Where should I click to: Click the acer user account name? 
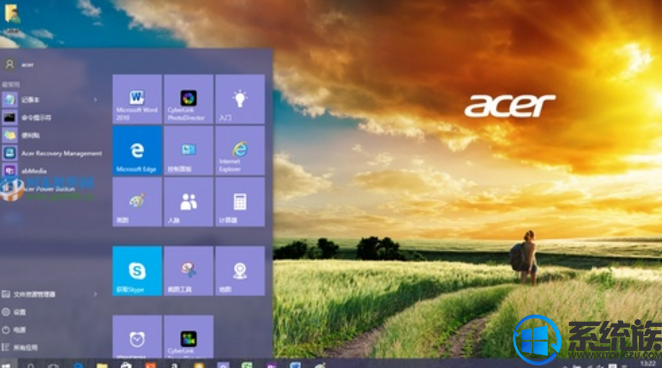pos(28,65)
